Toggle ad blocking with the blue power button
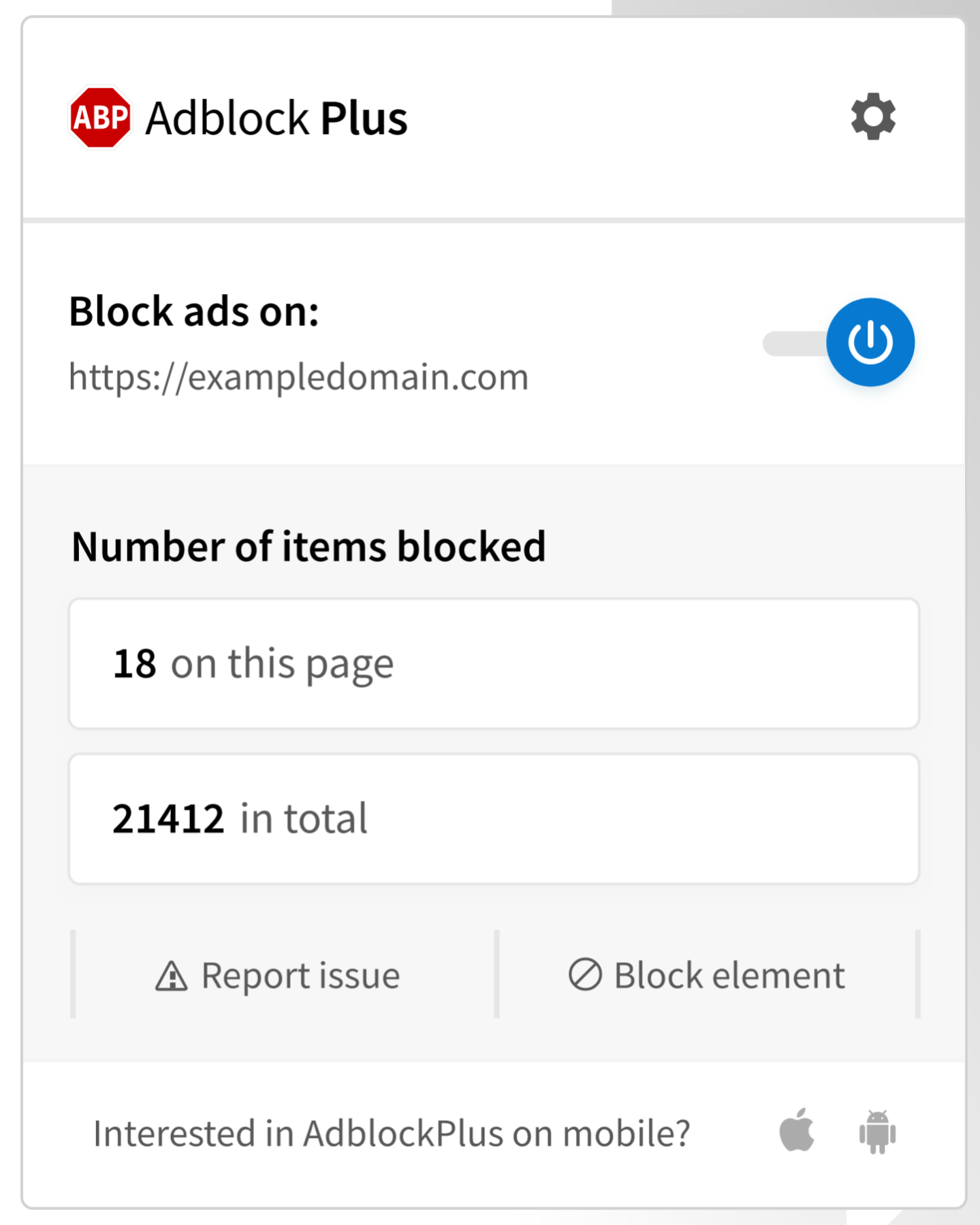The height and width of the screenshot is (1225, 980). (x=870, y=342)
